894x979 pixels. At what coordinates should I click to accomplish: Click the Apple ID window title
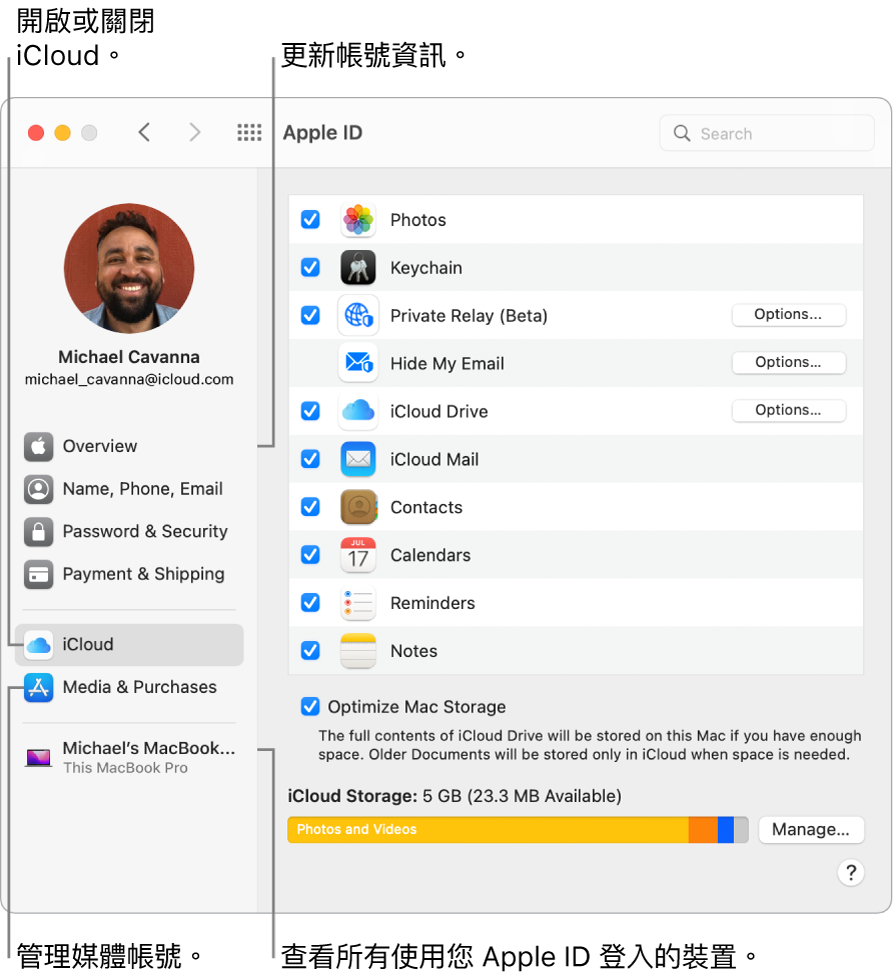coord(323,133)
